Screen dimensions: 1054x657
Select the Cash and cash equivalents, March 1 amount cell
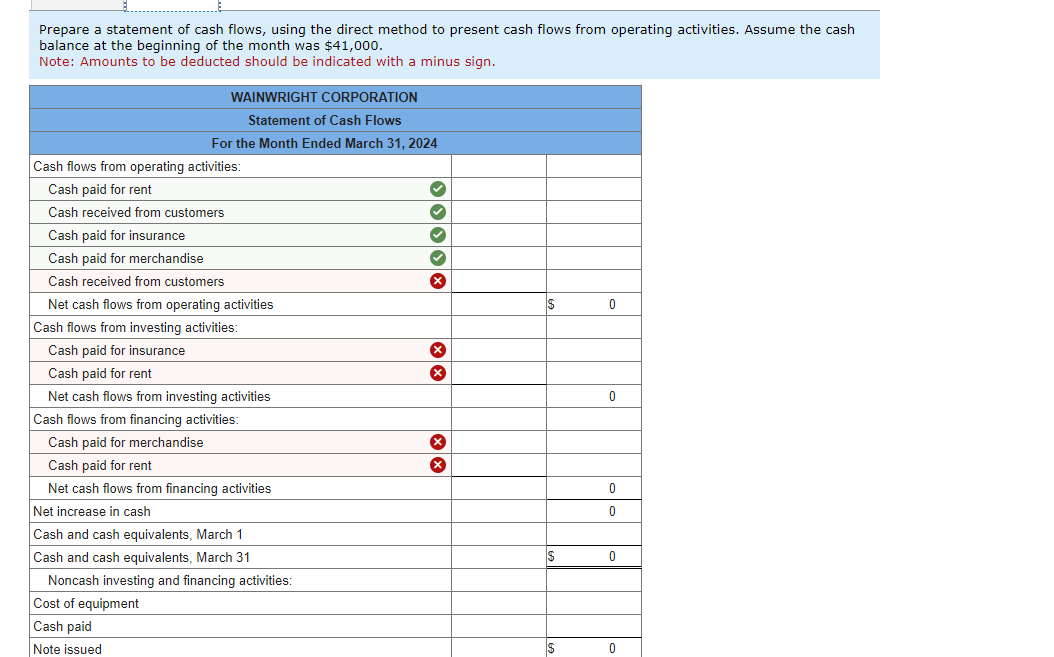pyautogui.click(x=594, y=534)
